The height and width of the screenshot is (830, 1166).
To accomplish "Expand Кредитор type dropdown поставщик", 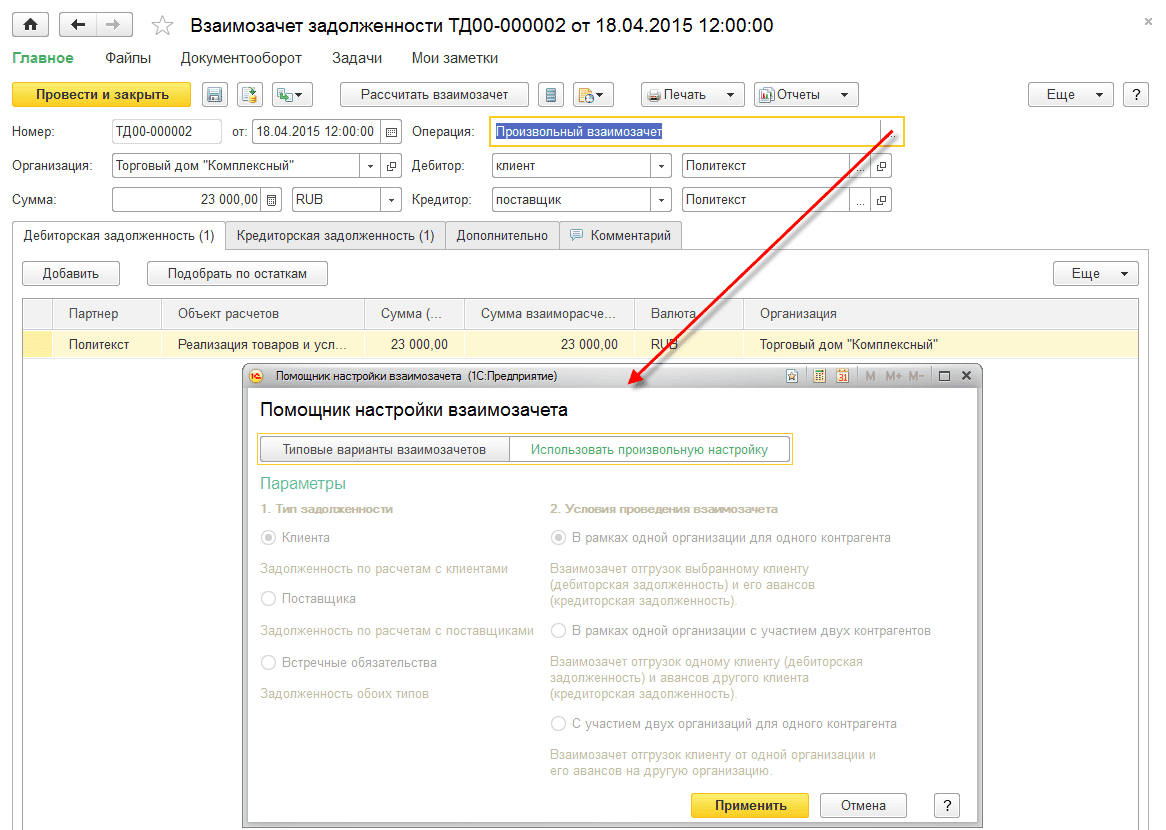I will pos(661,199).
